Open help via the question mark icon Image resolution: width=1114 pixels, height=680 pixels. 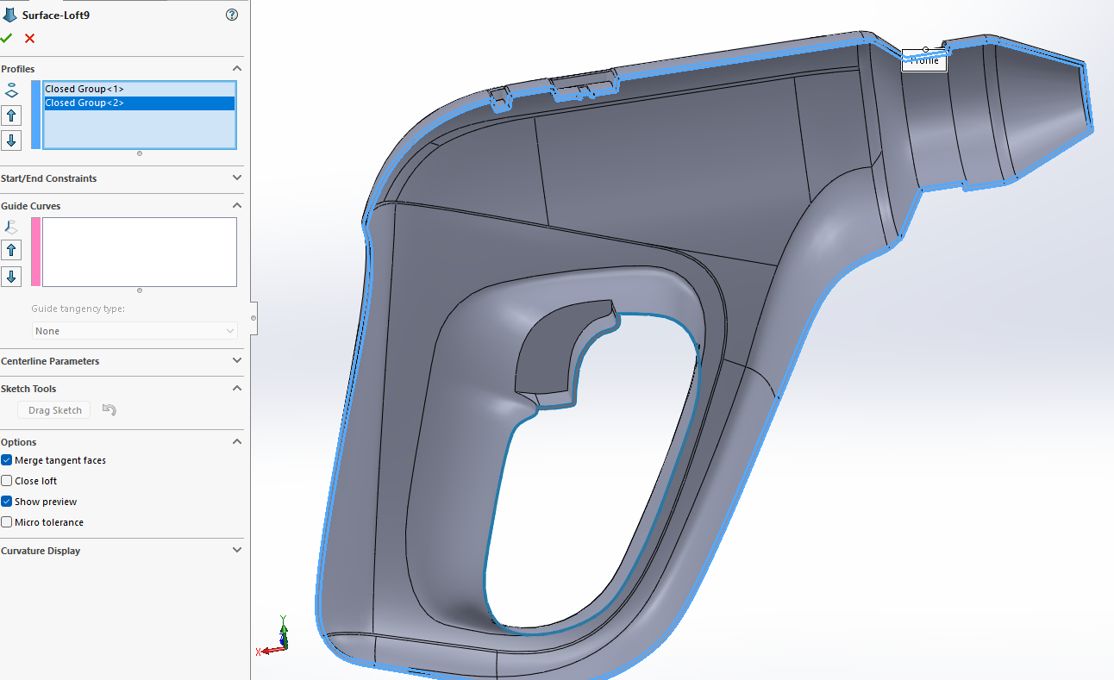231,15
